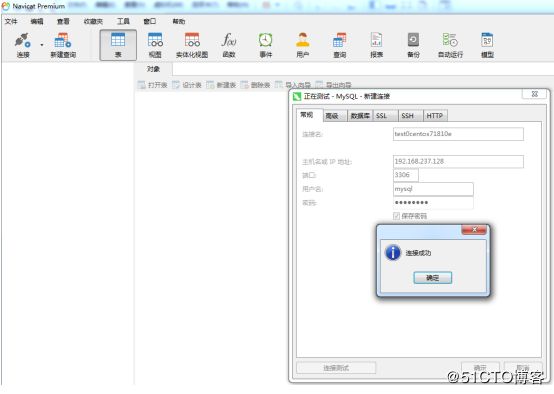
Task: Close the connection success popup
Action: click(x=474, y=230)
